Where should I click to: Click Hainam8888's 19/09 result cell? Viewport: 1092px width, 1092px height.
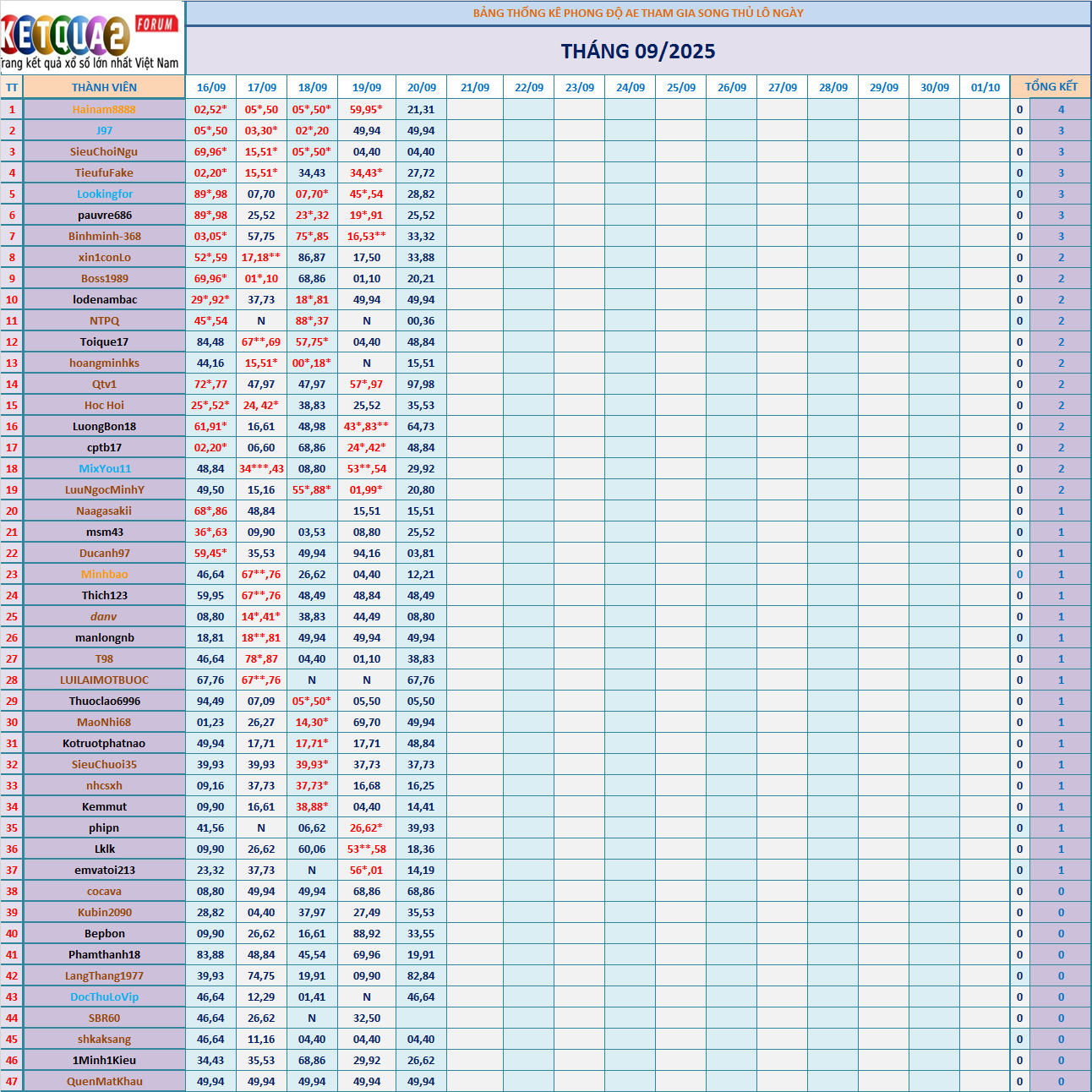tap(366, 109)
